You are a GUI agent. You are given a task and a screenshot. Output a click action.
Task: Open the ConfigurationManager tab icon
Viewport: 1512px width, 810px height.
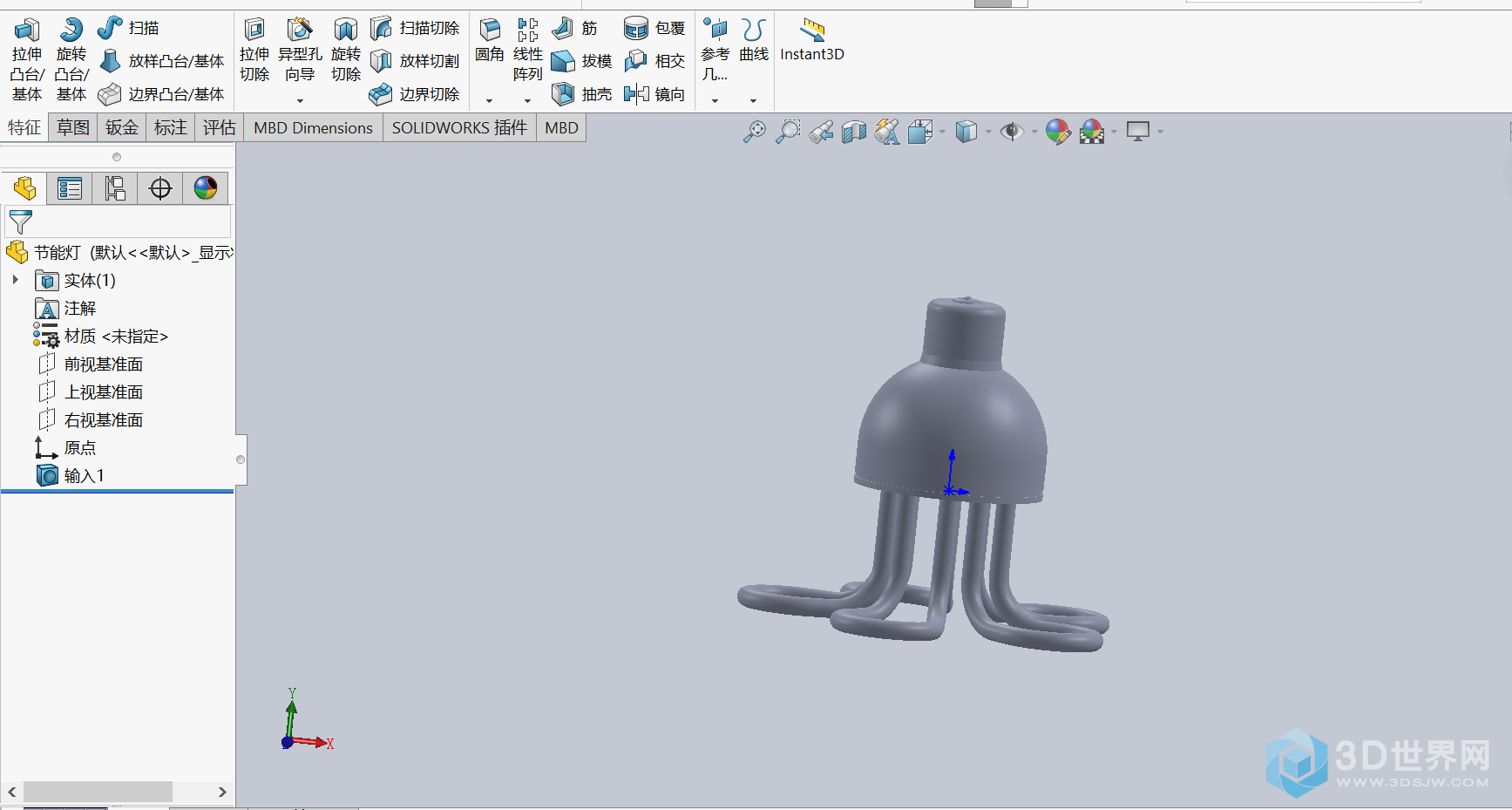click(x=115, y=188)
